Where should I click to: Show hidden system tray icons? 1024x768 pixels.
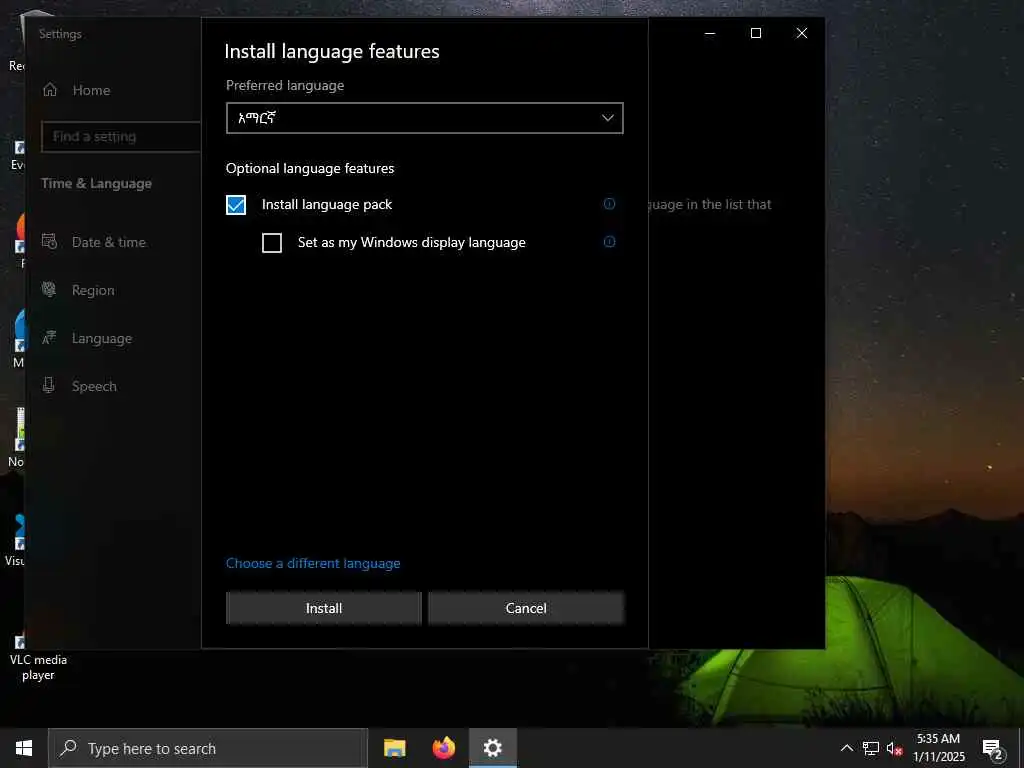pyautogui.click(x=846, y=748)
